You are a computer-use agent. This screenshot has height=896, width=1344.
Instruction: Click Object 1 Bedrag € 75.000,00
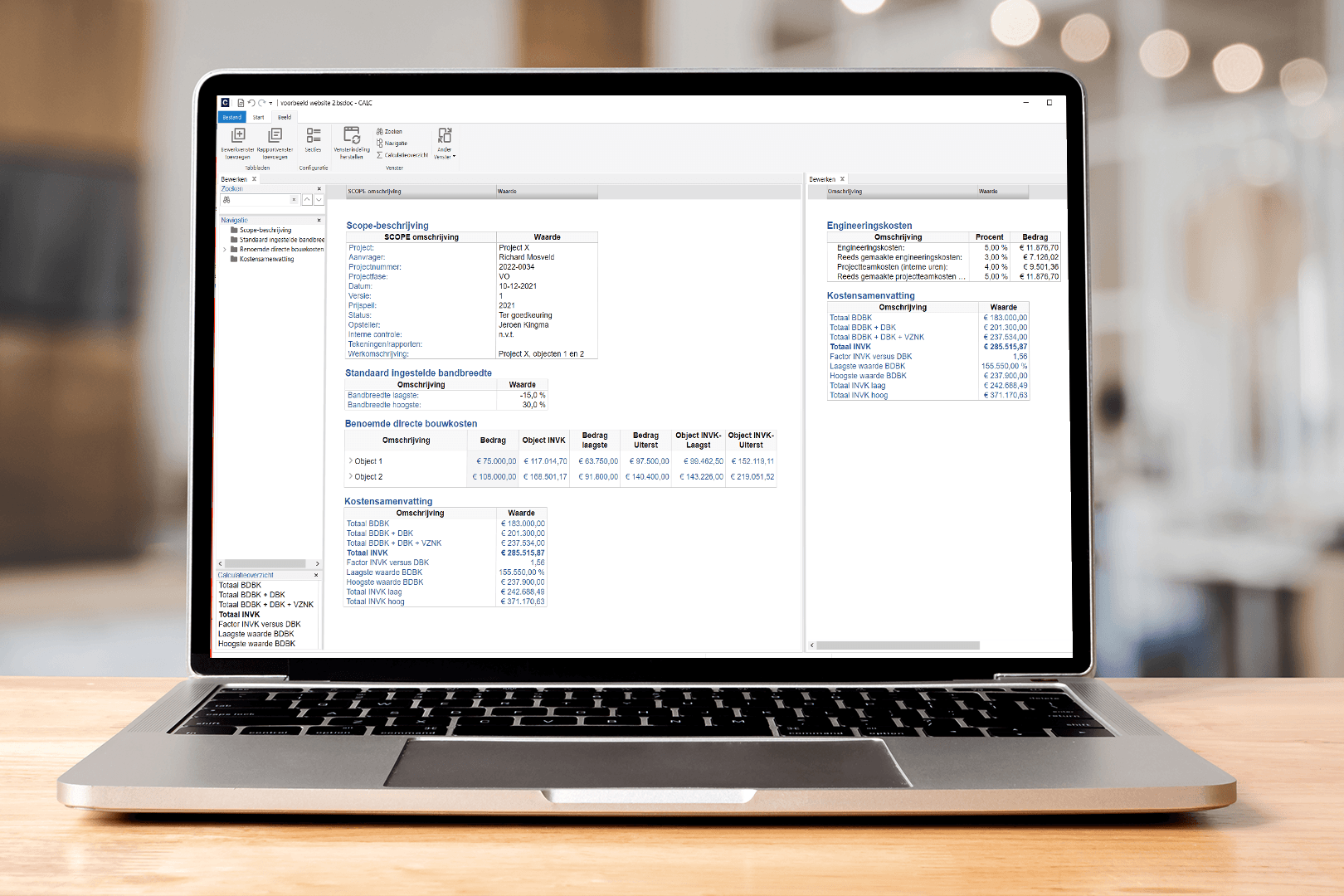pos(496,461)
